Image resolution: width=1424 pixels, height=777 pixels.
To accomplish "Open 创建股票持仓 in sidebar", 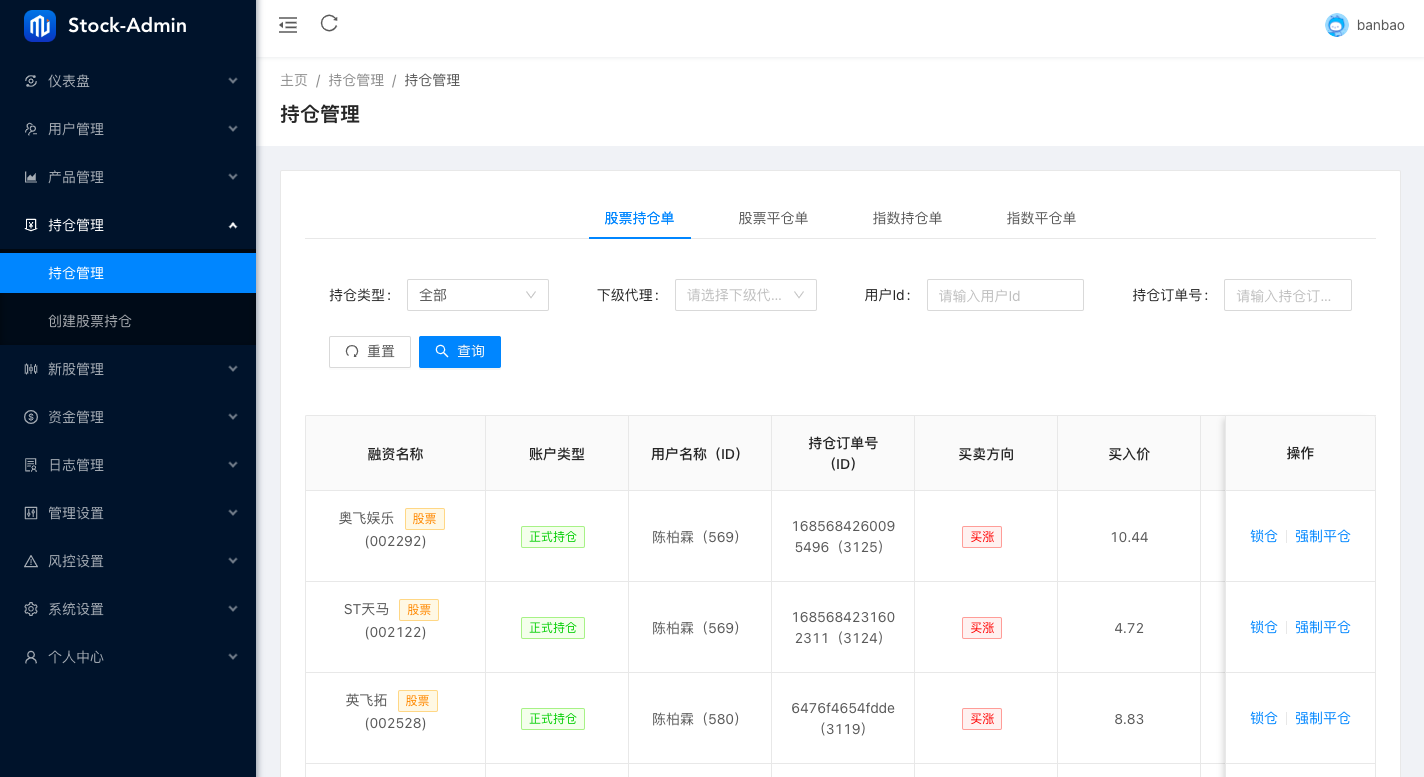I will click(x=90, y=321).
